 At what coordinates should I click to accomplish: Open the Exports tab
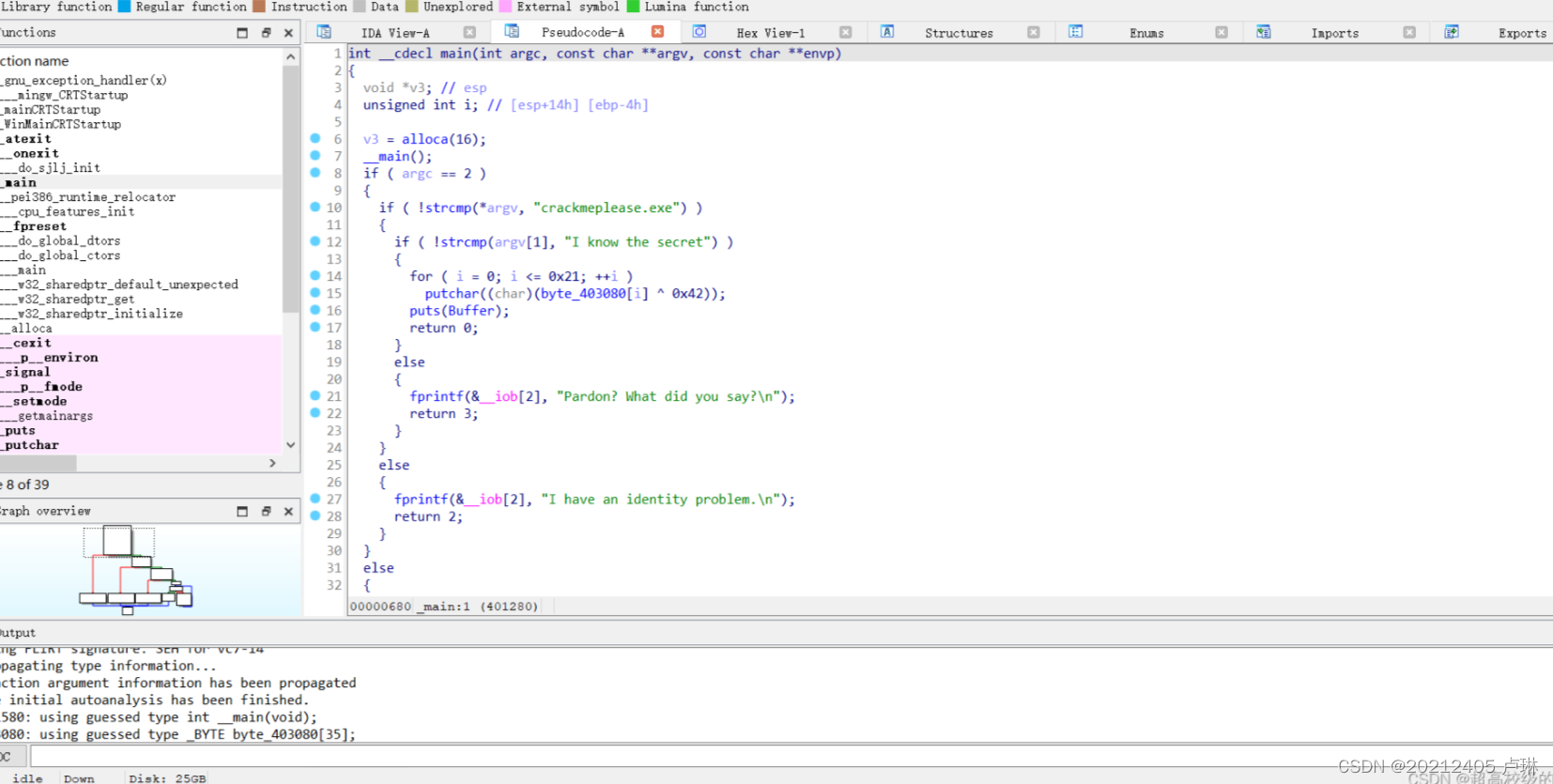click(1522, 33)
